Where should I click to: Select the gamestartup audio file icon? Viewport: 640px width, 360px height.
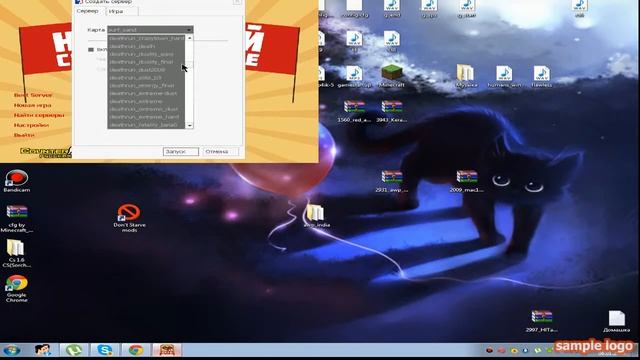(354, 76)
